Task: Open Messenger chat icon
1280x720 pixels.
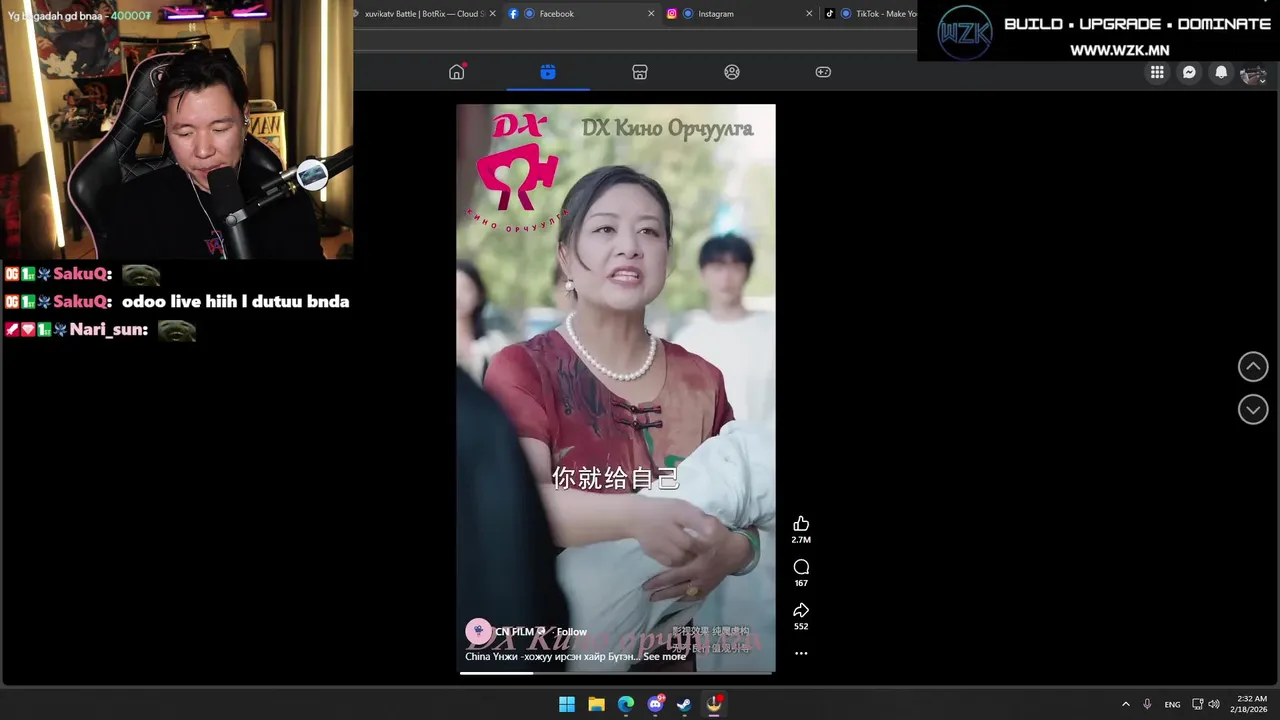Action: pos(1189,72)
